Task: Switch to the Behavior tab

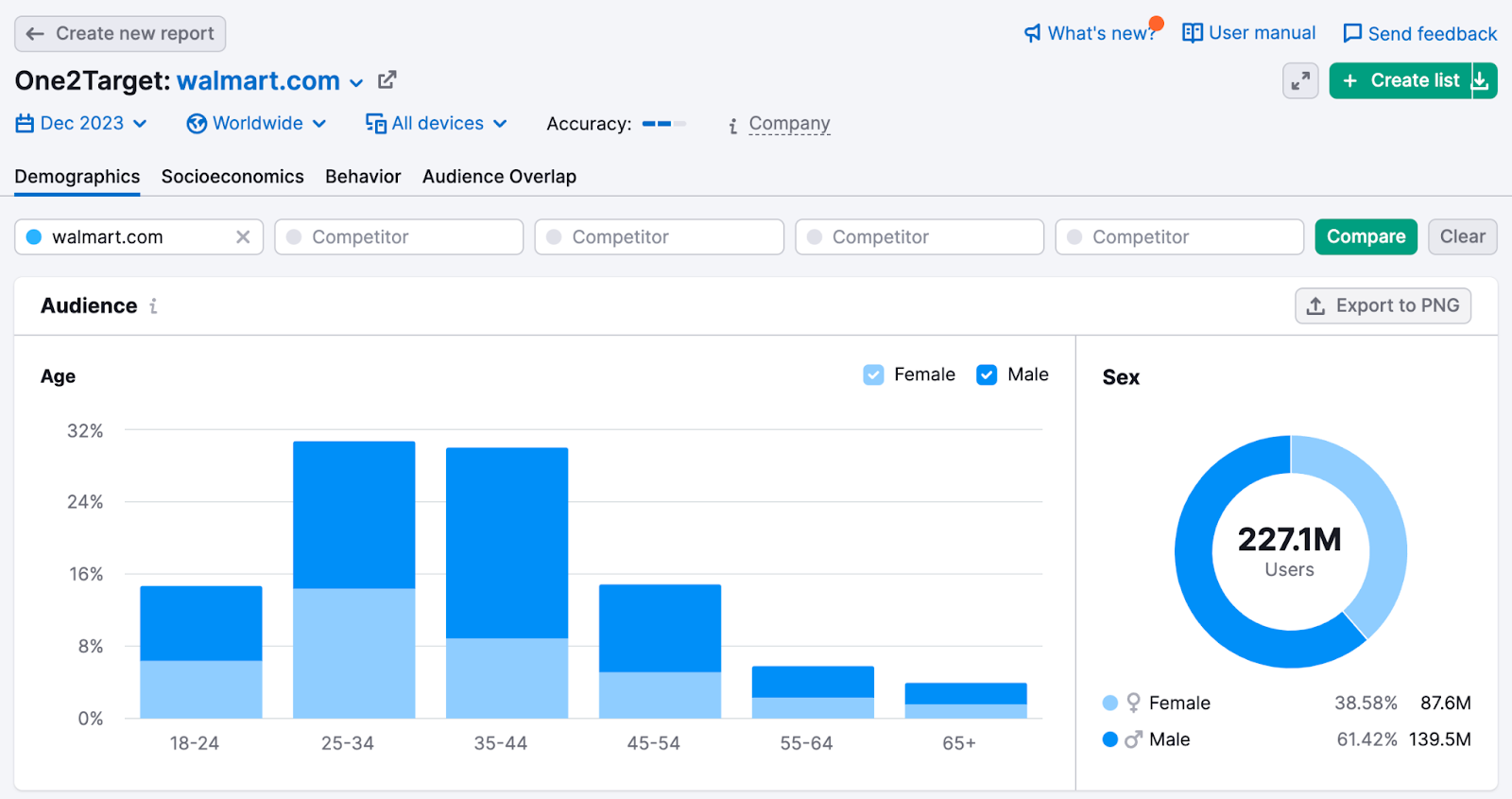Action: 363,177
